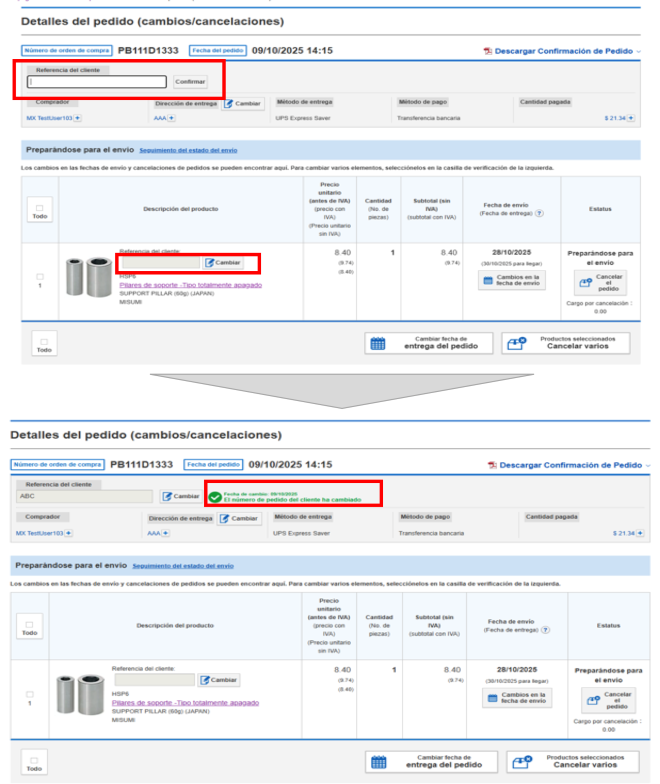The image size is (660, 784).
Task: Click the PDF icon in upper order panel
Action: 488,51
